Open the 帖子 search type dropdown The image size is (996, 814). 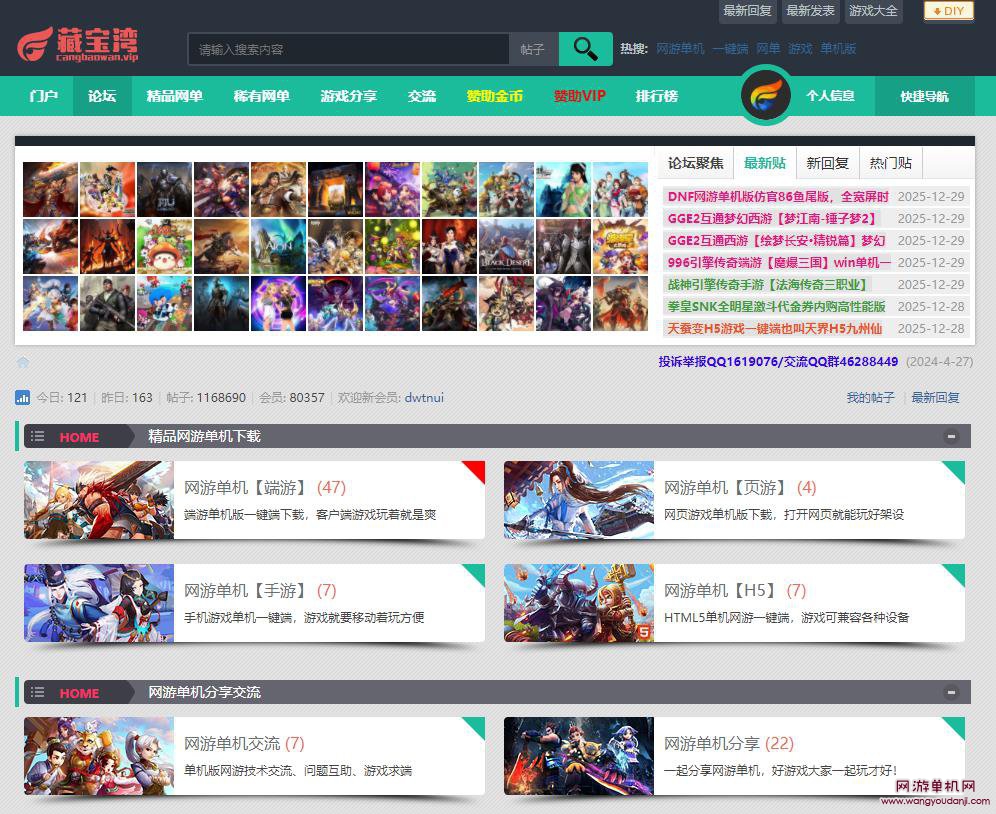pyautogui.click(x=533, y=49)
